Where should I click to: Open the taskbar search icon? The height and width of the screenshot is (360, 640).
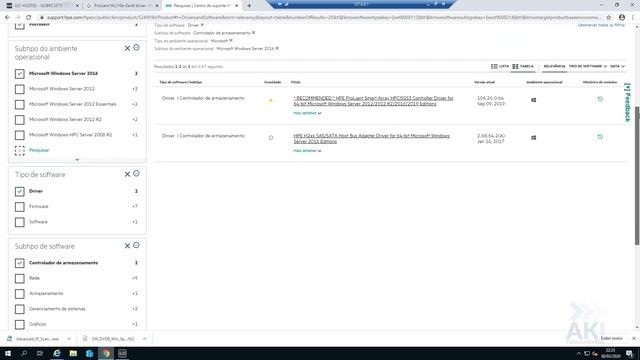[x=24, y=353]
